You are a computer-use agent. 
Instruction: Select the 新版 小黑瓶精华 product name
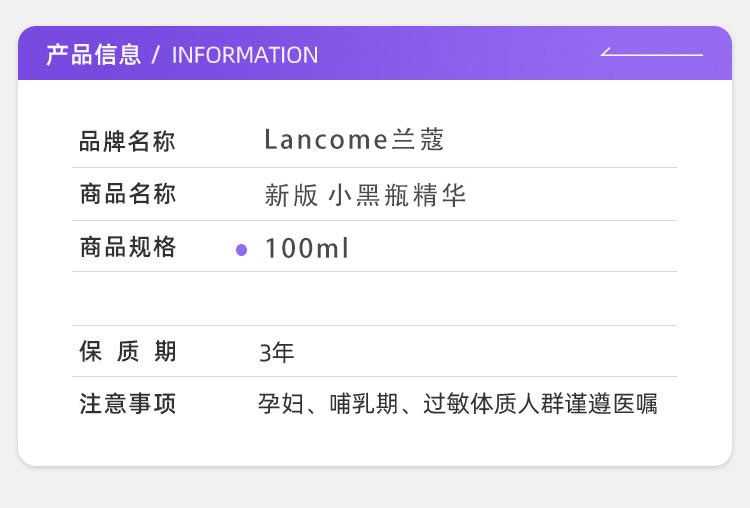(365, 195)
